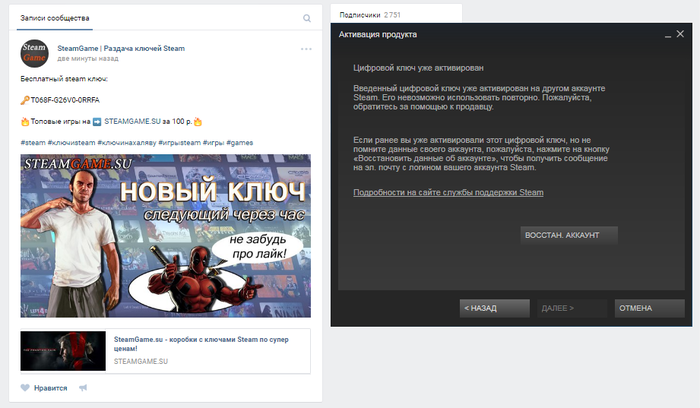Click the search icon in community posts
The width and height of the screenshot is (700, 408).
click(x=307, y=18)
